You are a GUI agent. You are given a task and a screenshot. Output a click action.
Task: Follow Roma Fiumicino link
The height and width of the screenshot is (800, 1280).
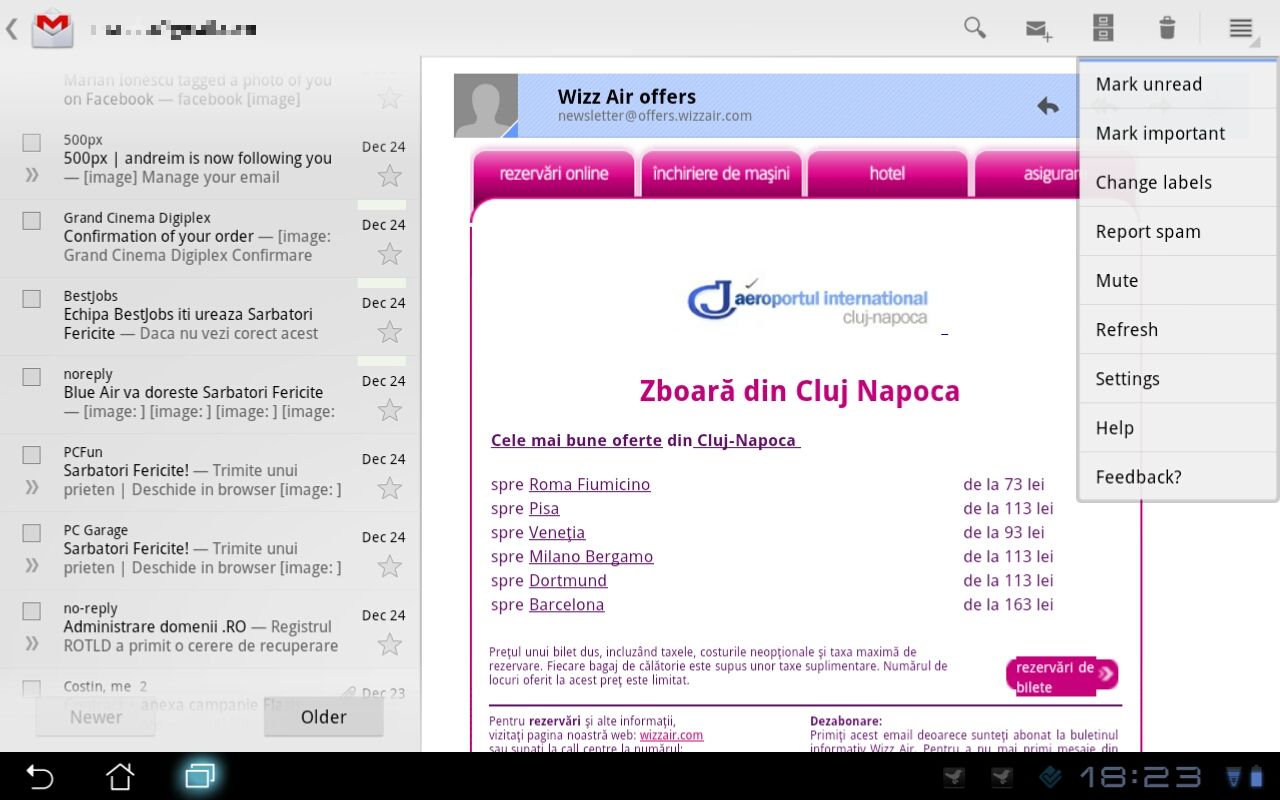click(x=589, y=484)
